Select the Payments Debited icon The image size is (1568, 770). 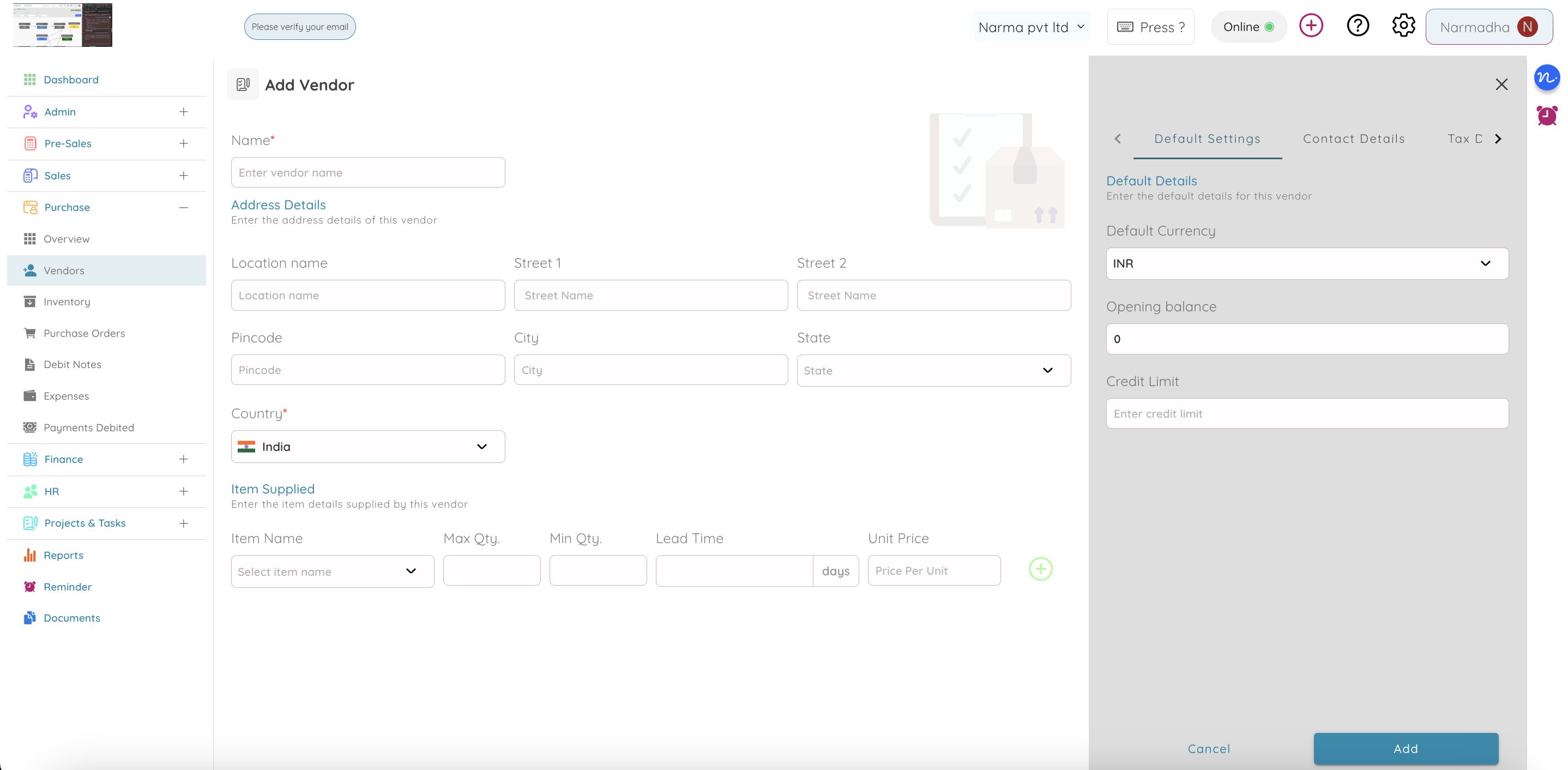click(x=30, y=428)
